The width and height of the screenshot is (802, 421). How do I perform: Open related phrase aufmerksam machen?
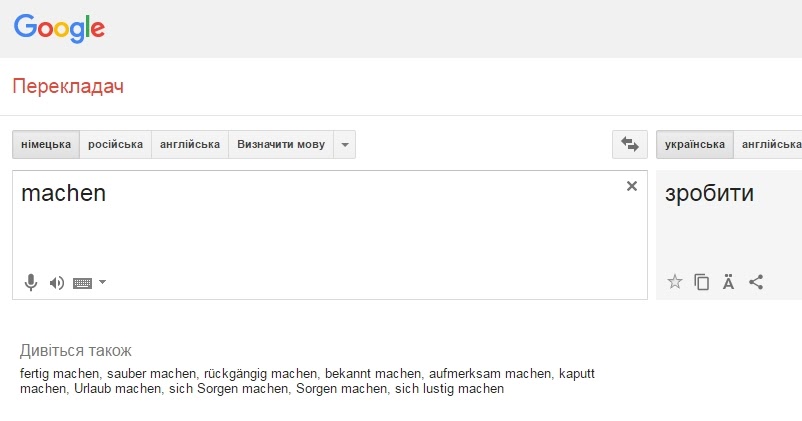click(490, 373)
